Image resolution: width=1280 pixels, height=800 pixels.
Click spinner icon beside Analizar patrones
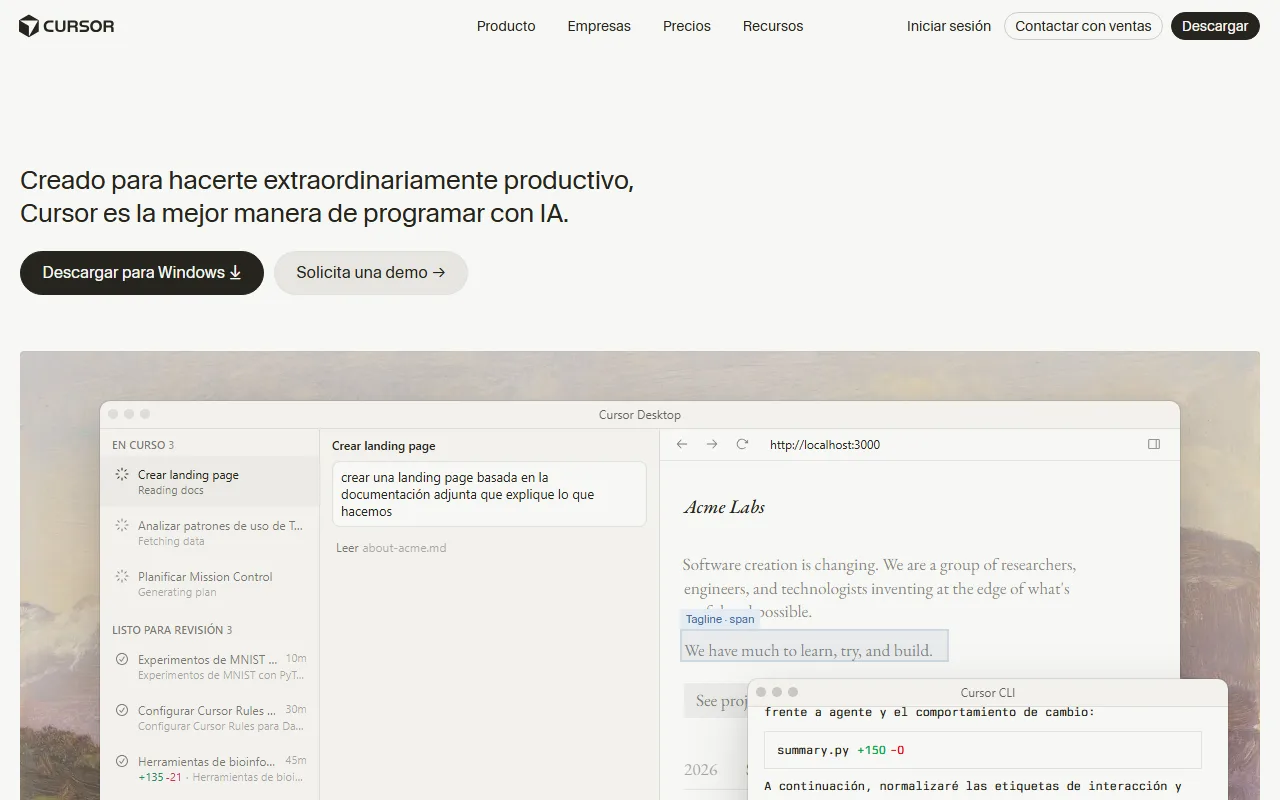[122, 526]
